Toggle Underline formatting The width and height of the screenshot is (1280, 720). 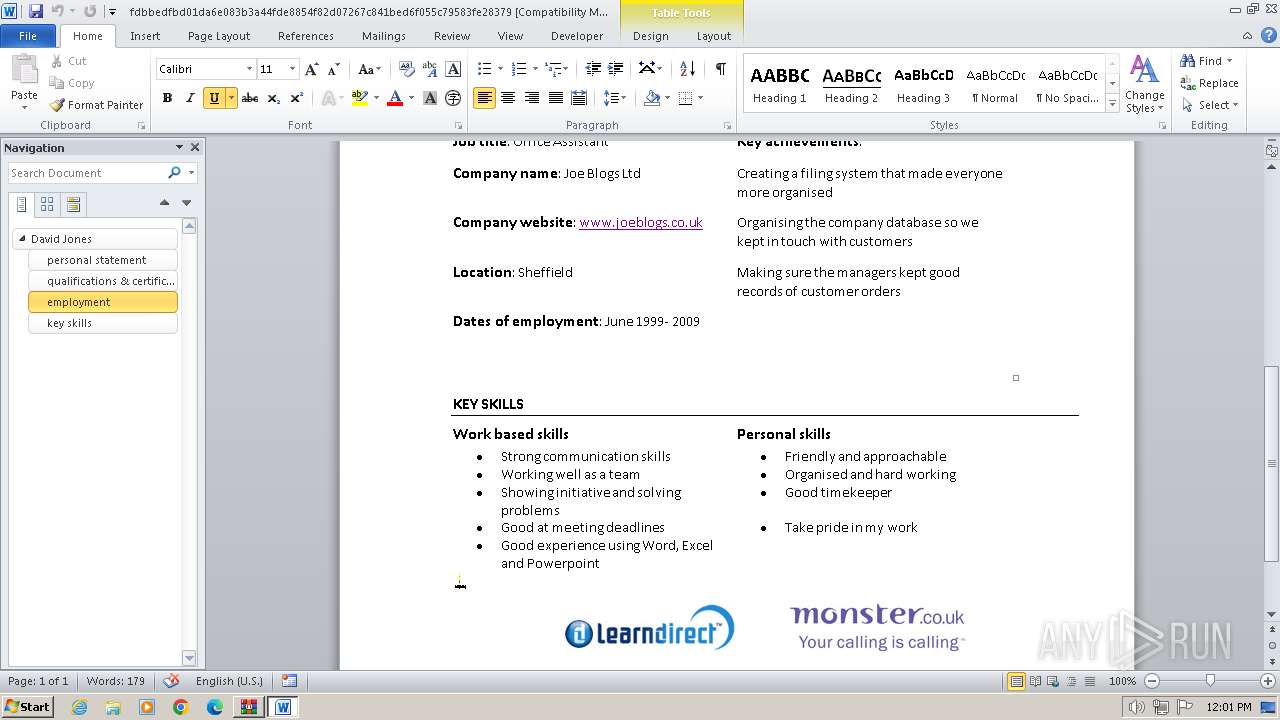(x=213, y=98)
